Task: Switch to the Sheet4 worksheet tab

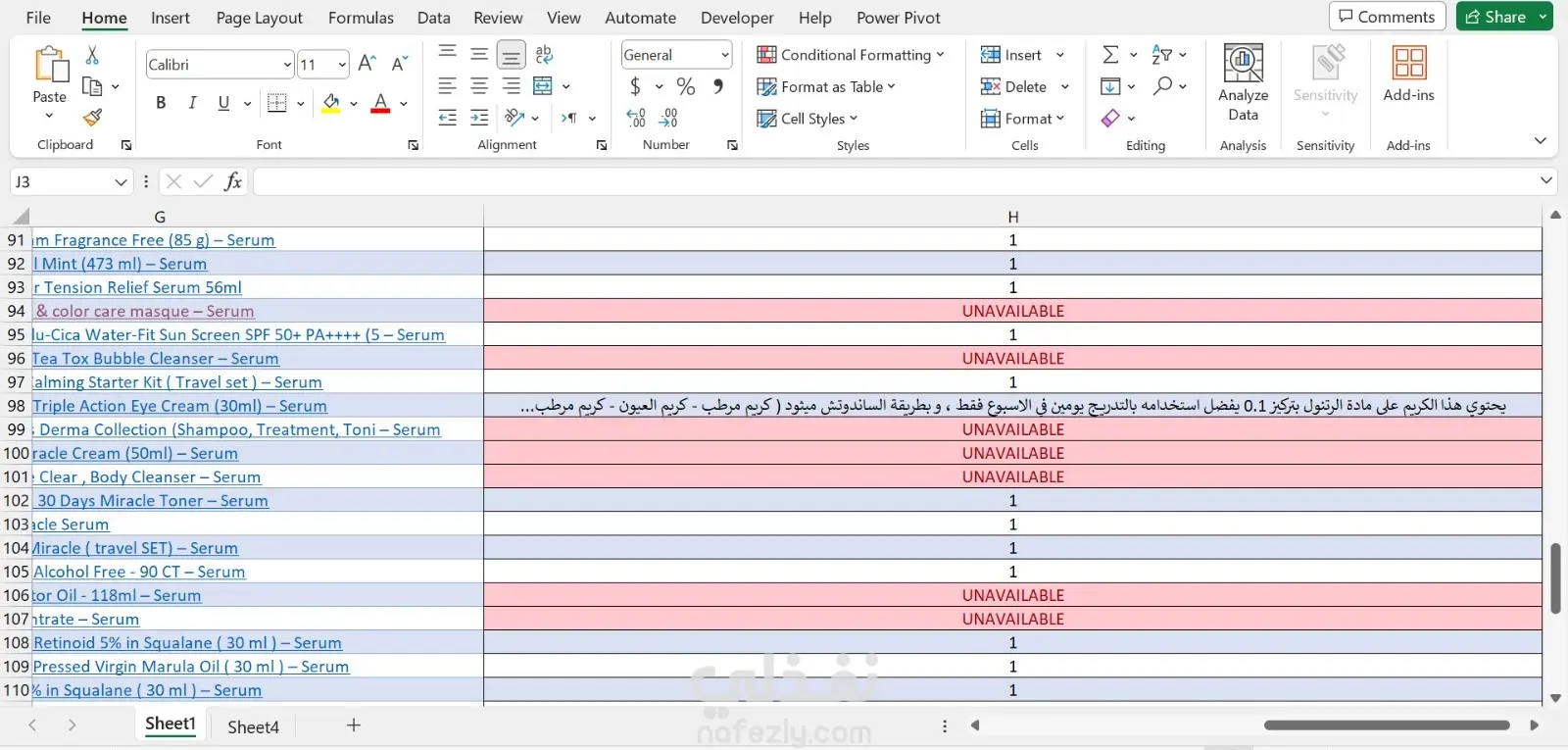Action: click(254, 726)
